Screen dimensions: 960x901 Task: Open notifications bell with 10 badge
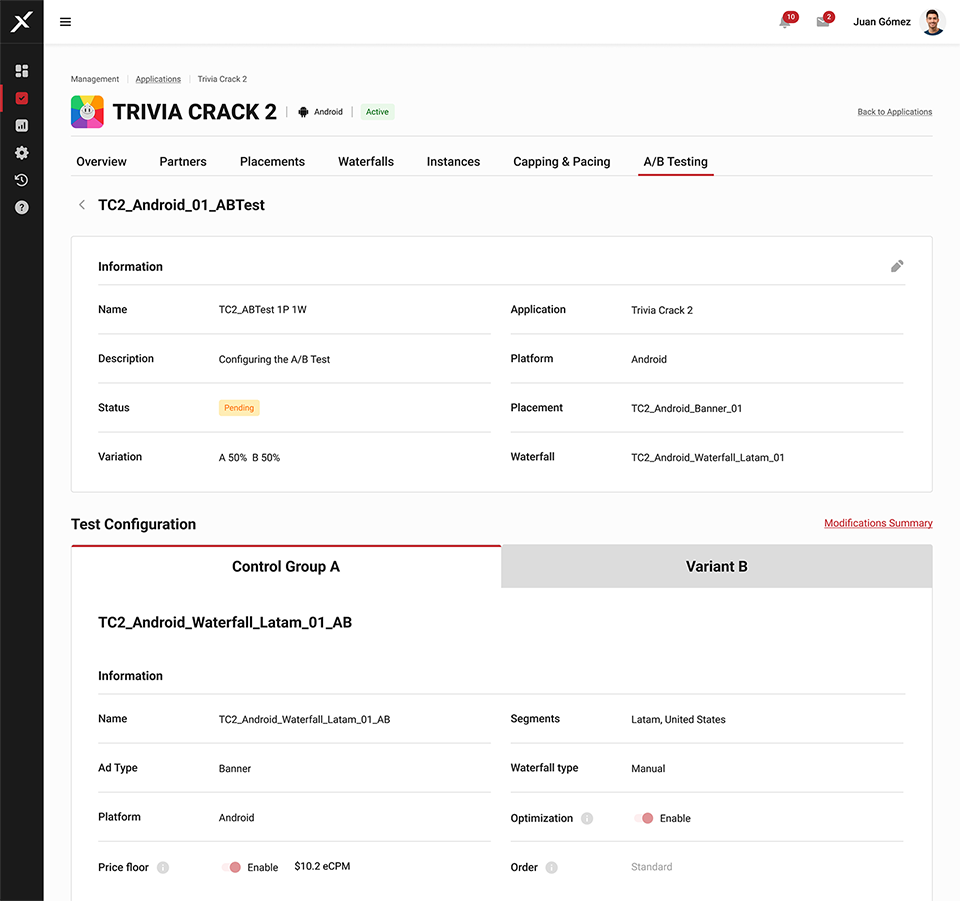tap(787, 21)
